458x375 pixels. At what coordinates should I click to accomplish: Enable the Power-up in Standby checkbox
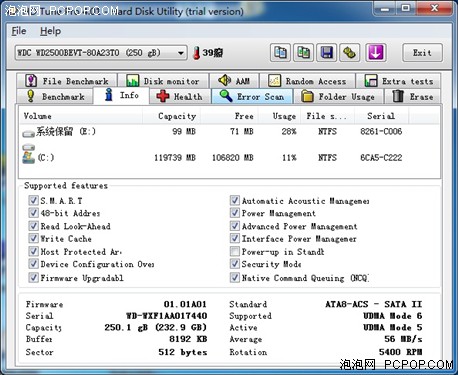tap(235, 251)
